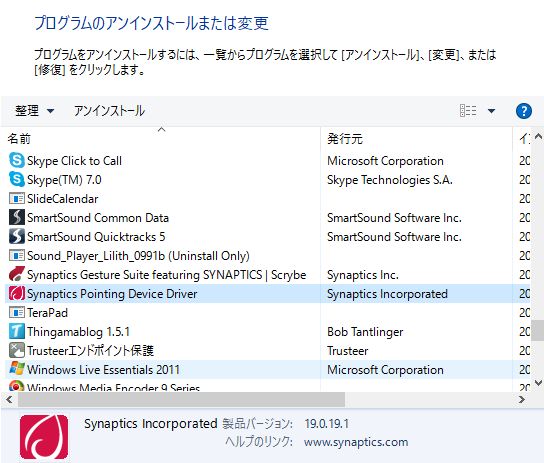Click the horizontal scrollbar right arrow
Image resolution: width=544 pixels, height=463 pixels.
point(521,400)
